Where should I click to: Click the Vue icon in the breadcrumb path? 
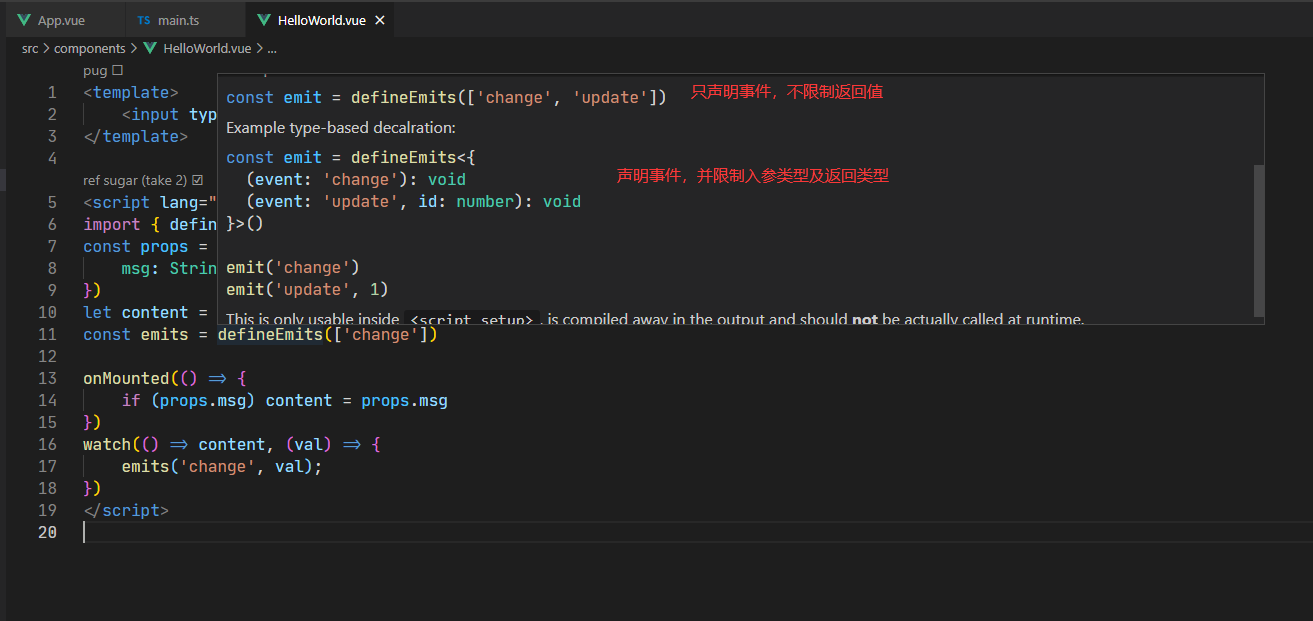click(x=150, y=48)
